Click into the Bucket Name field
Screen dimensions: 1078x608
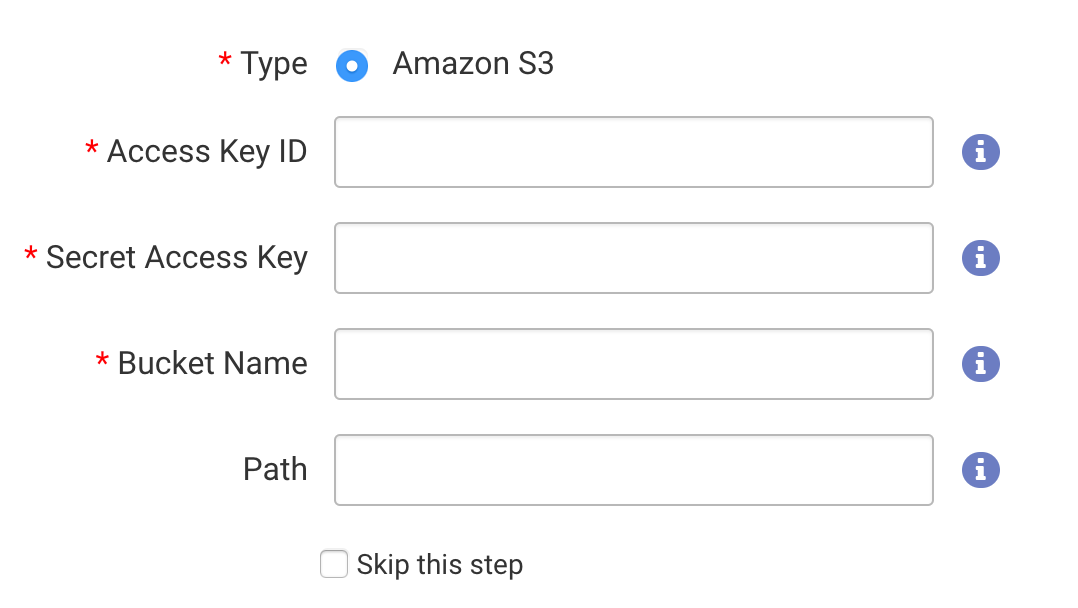coord(633,364)
